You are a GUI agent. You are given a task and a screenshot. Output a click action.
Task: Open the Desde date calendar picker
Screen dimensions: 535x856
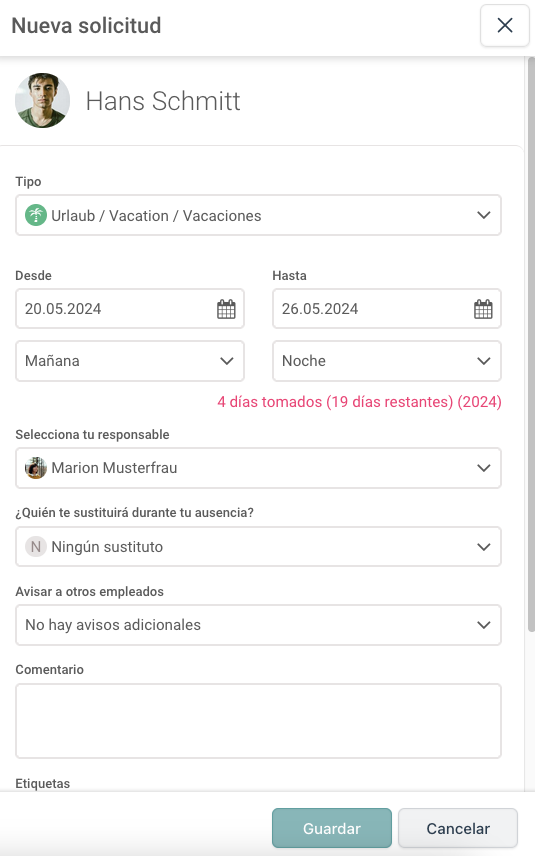point(226,309)
